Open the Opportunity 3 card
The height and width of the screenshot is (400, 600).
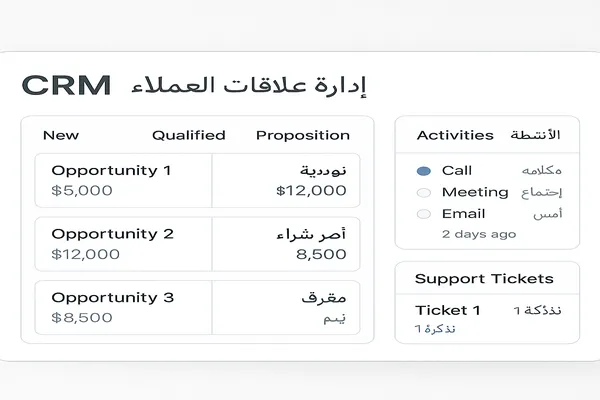pos(123,307)
